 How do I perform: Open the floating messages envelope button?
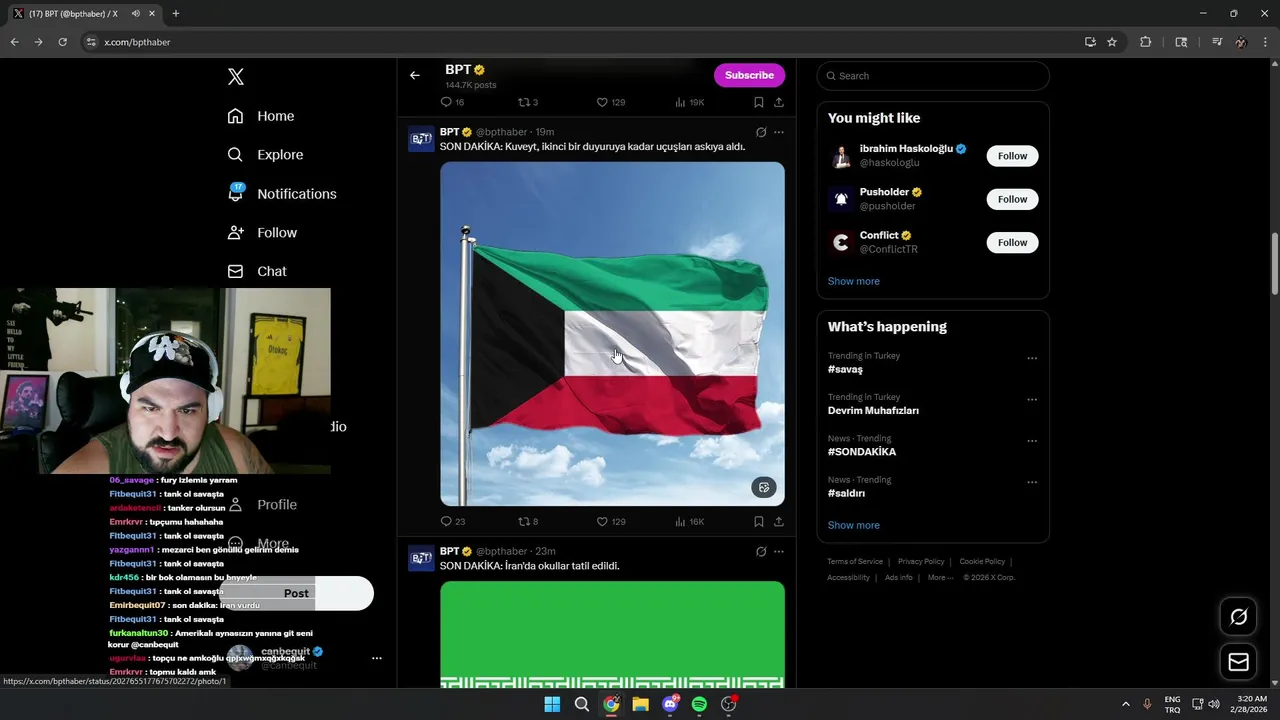[x=1238, y=662]
